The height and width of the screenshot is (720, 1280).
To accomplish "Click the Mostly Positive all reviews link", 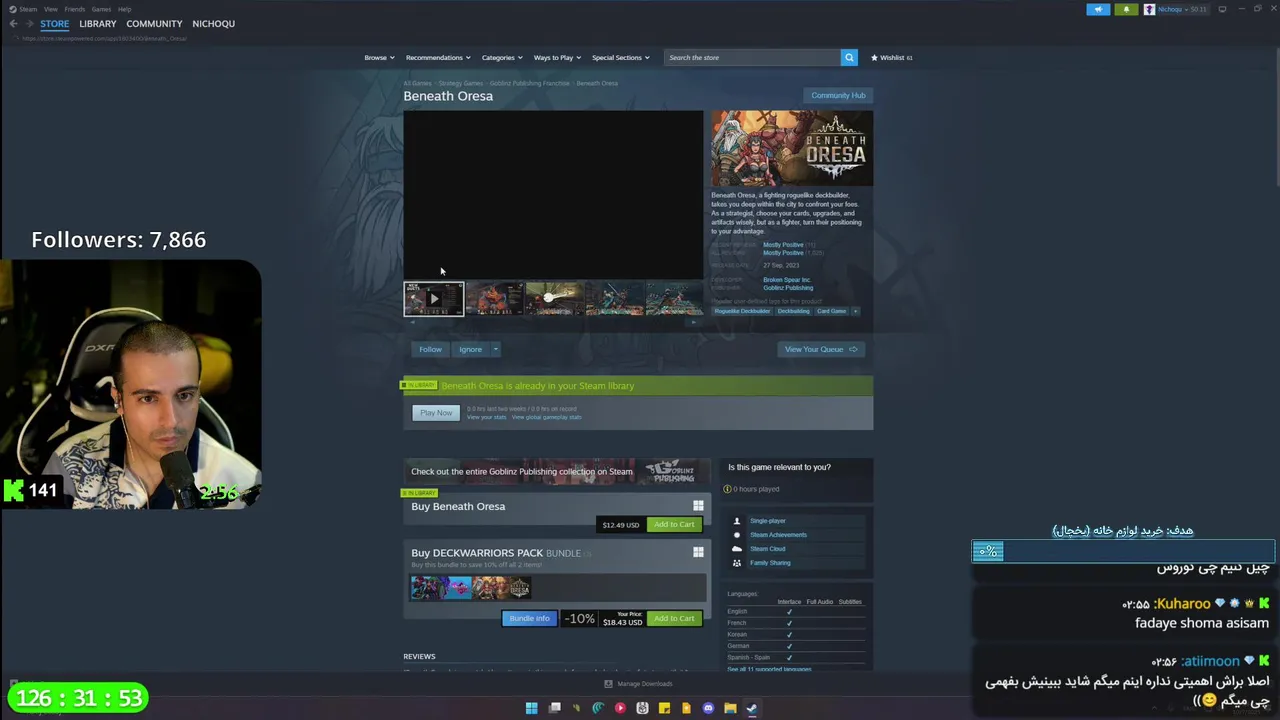I will (783, 253).
